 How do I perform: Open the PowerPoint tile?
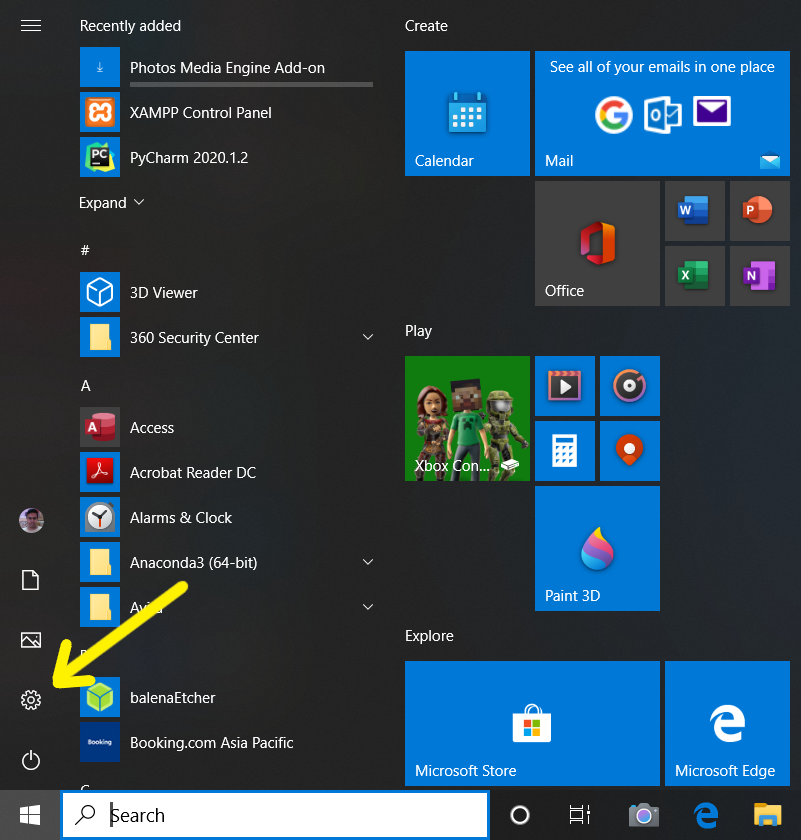click(x=760, y=211)
